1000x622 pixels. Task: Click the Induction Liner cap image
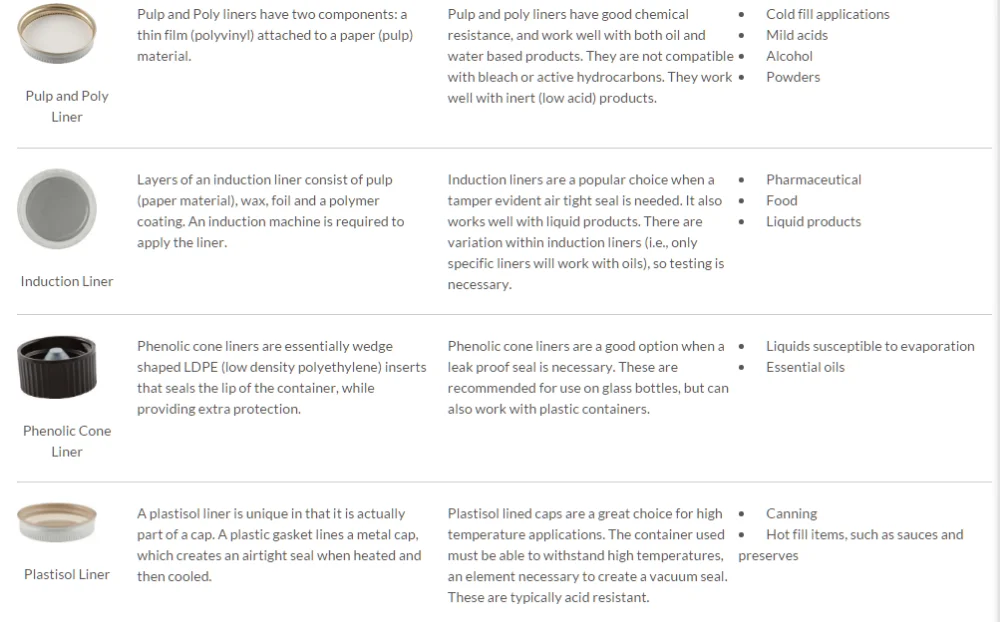coord(57,210)
